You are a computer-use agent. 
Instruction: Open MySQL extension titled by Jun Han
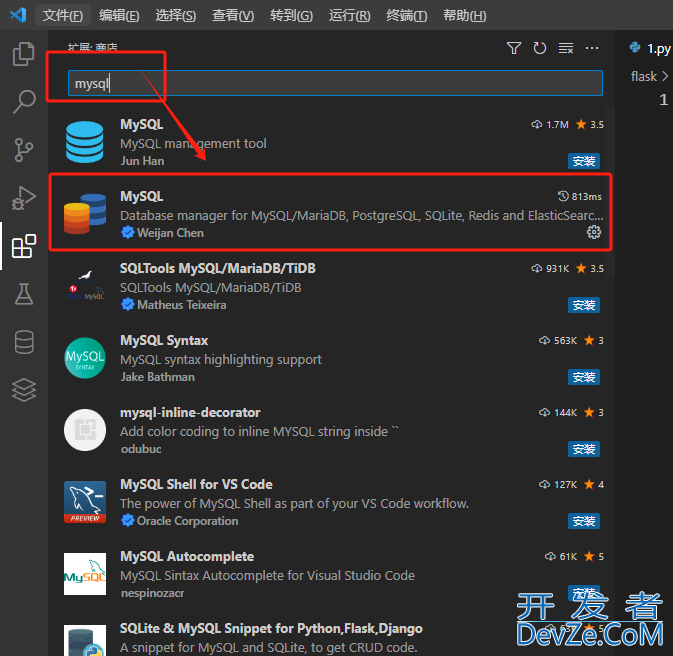[x=142, y=125]
